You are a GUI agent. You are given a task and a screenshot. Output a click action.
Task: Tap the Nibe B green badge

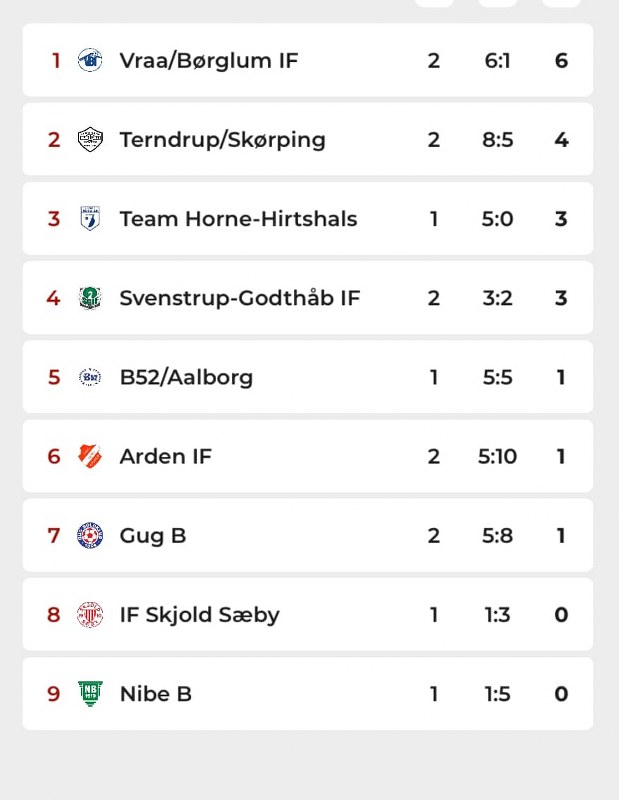point(90,693)
